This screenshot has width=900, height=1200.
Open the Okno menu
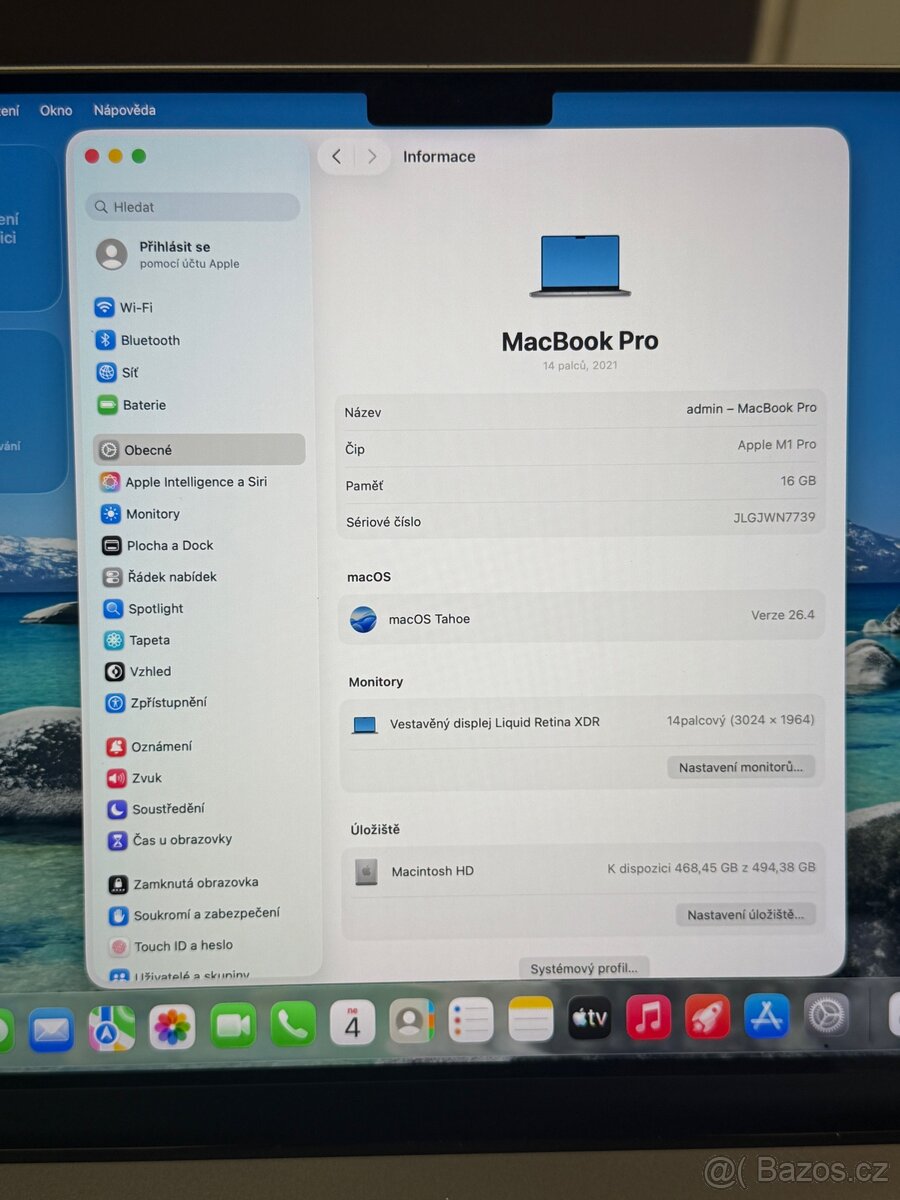click(56, 110)
